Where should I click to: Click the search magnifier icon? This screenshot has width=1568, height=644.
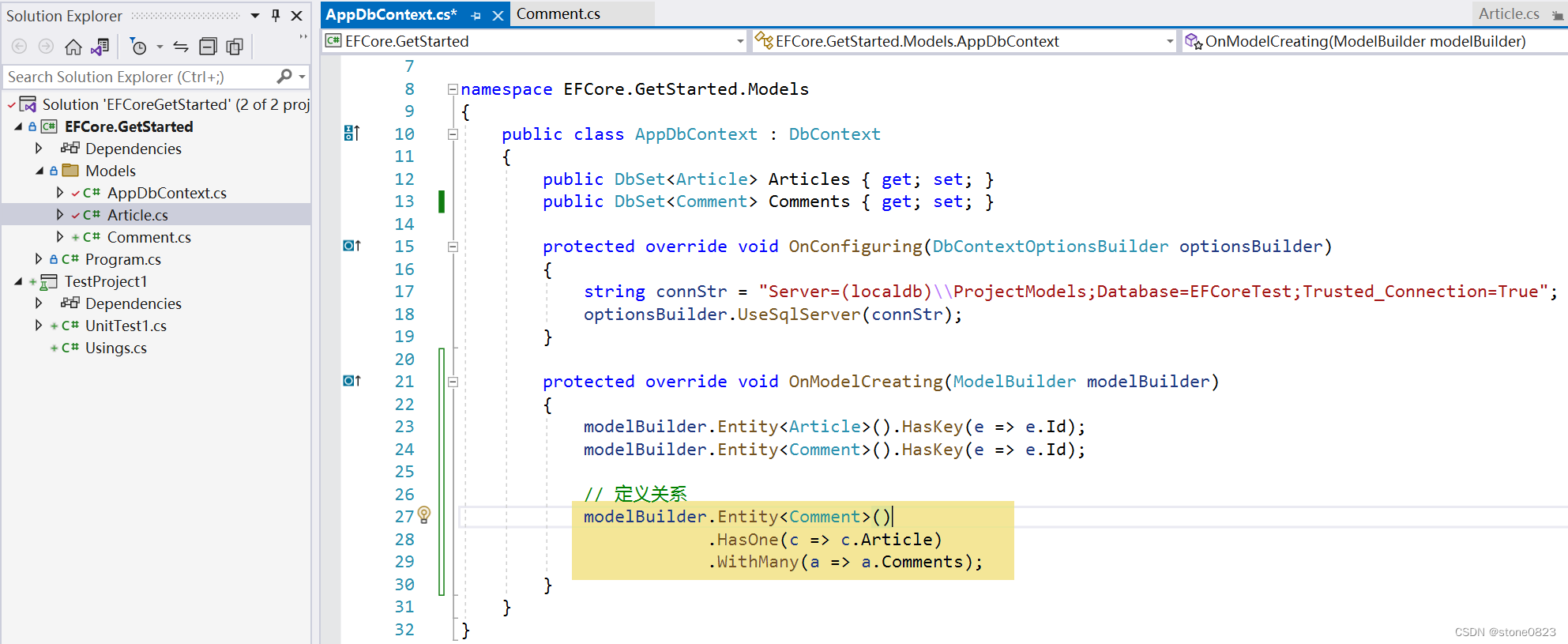(284, 77)
